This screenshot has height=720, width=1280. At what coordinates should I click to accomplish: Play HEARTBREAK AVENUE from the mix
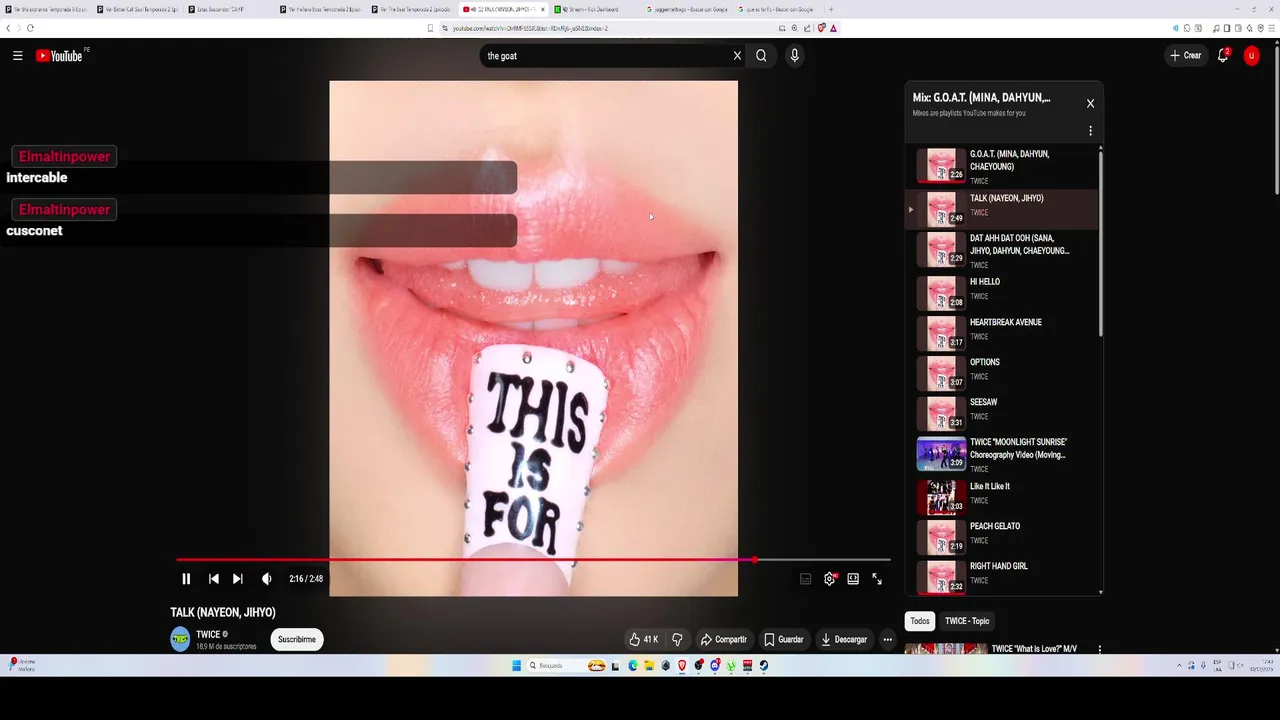pyautogui.click(x=1002, y=331)
